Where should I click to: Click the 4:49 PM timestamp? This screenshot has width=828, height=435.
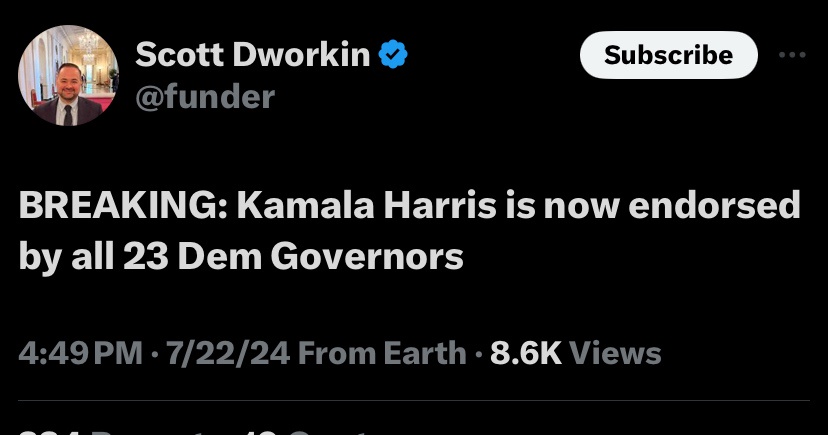[81, 353]
